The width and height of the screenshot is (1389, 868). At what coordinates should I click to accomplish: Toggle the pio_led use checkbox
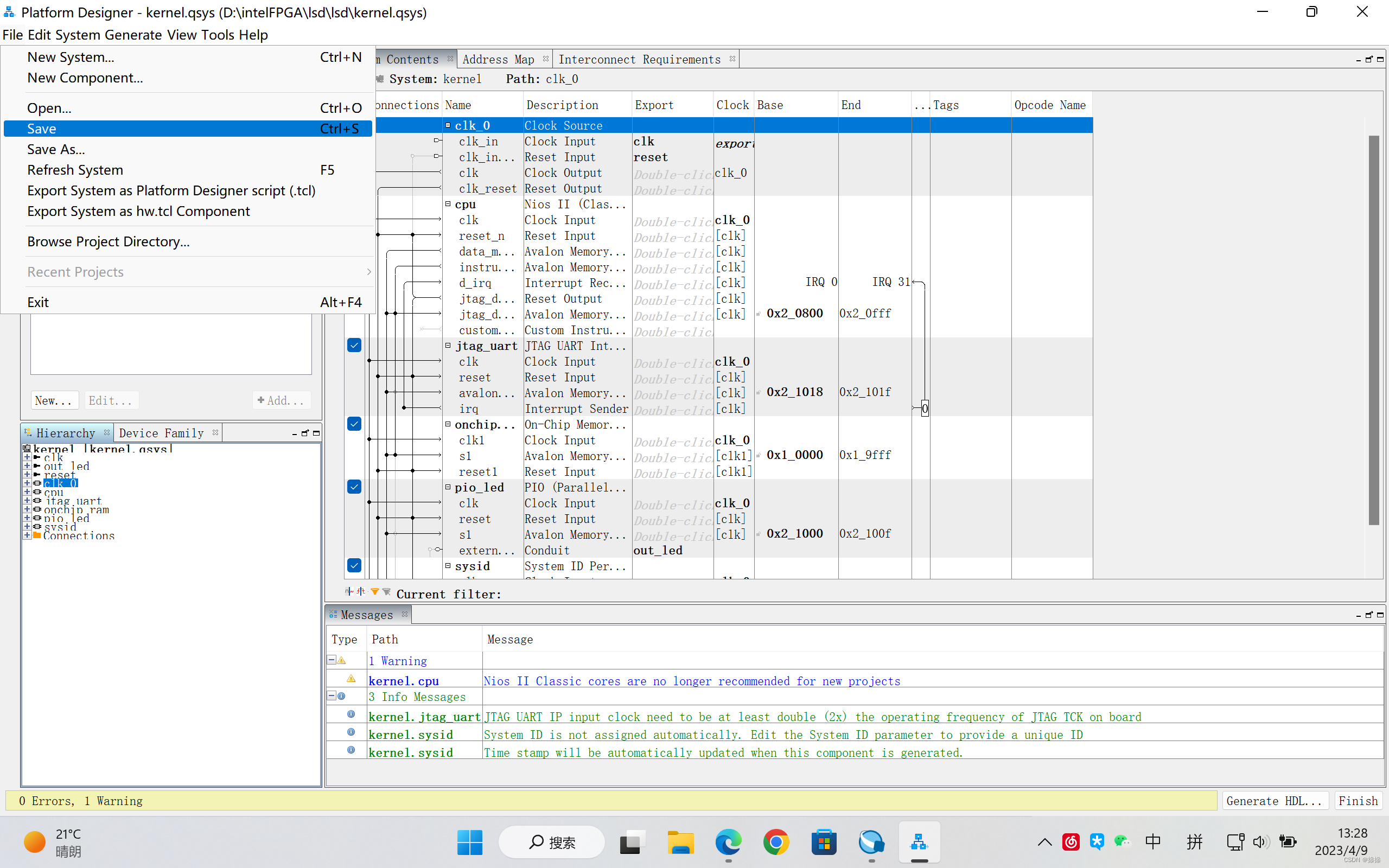(x=354, y=487)
